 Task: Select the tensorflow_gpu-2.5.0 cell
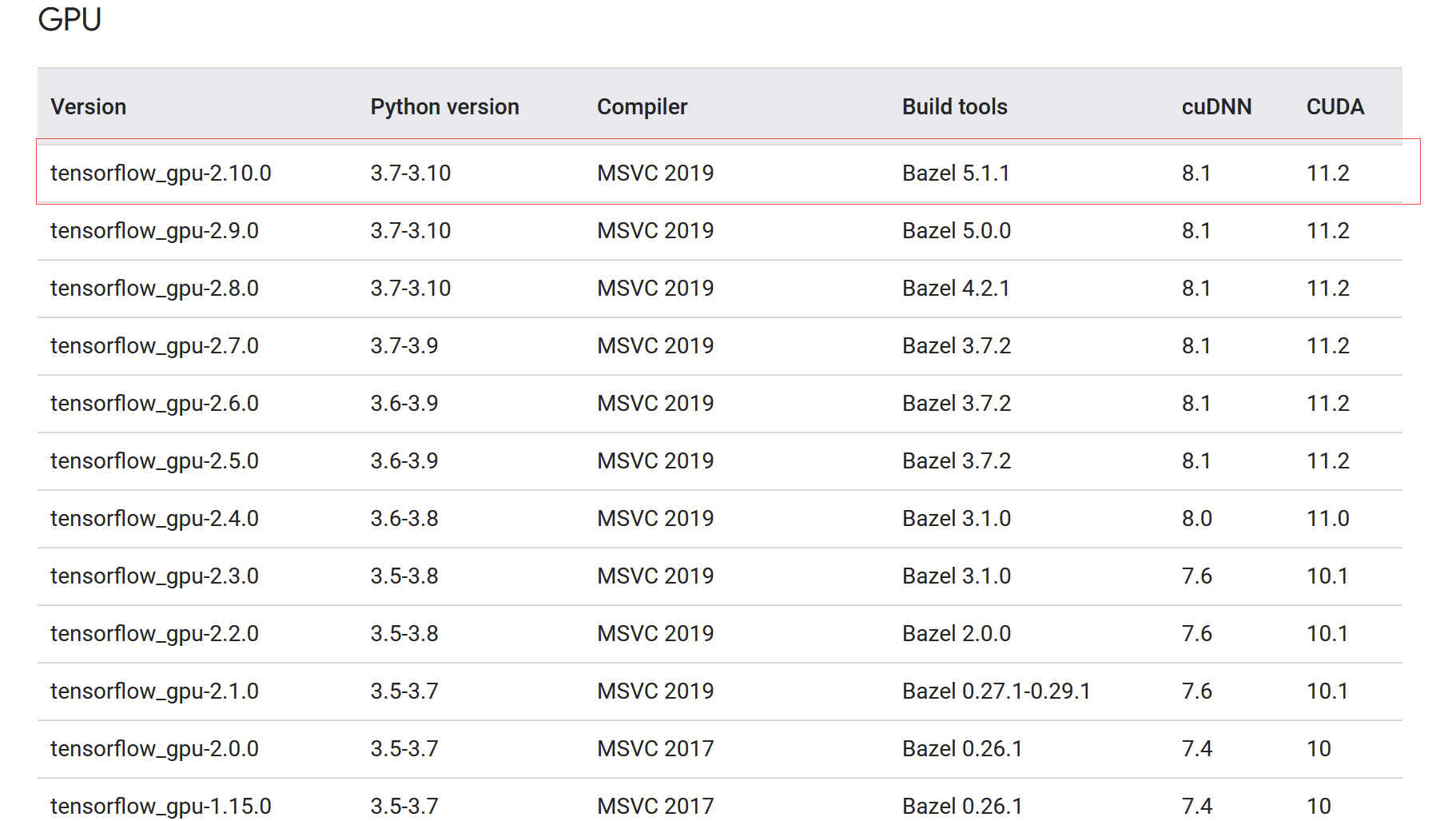click(x=154, y=460)
